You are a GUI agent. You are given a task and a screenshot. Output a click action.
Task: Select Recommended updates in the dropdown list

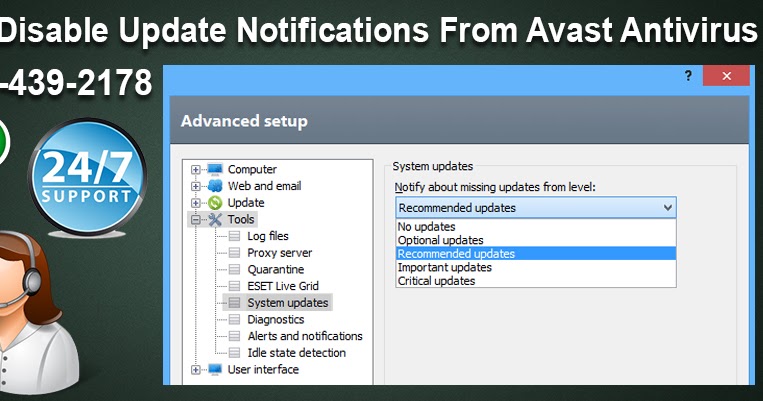point(536,254)
